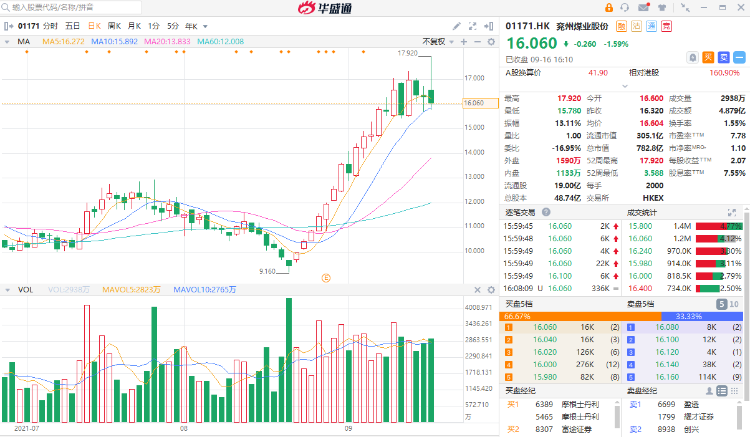
Task: Collapse the VOL indicator triangle
Action: pyautogui.click(x=7, y=290)
